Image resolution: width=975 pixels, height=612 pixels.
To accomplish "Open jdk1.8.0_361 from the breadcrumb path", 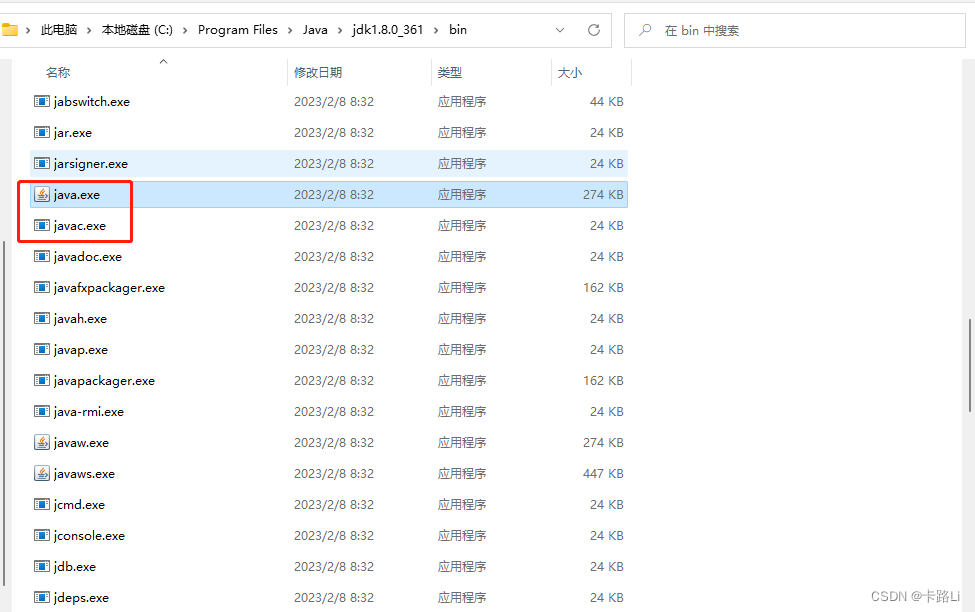I will (x=387, y=30).
